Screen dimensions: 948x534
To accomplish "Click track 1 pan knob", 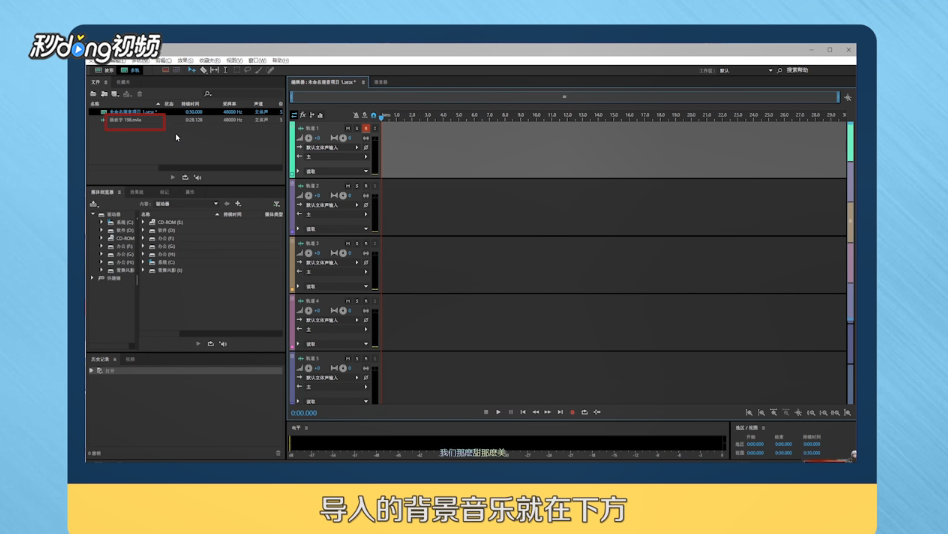I will [x=343, y=138].
